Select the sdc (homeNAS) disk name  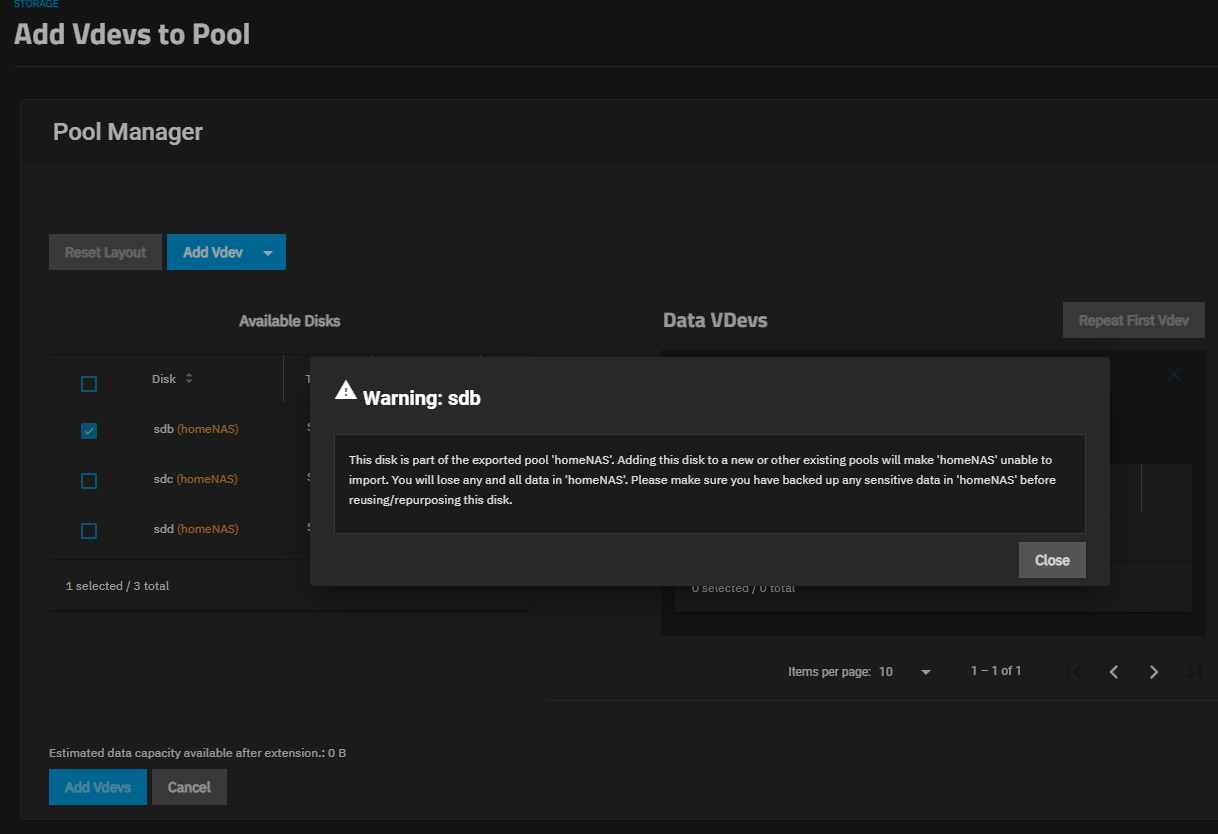click(195, 479)
